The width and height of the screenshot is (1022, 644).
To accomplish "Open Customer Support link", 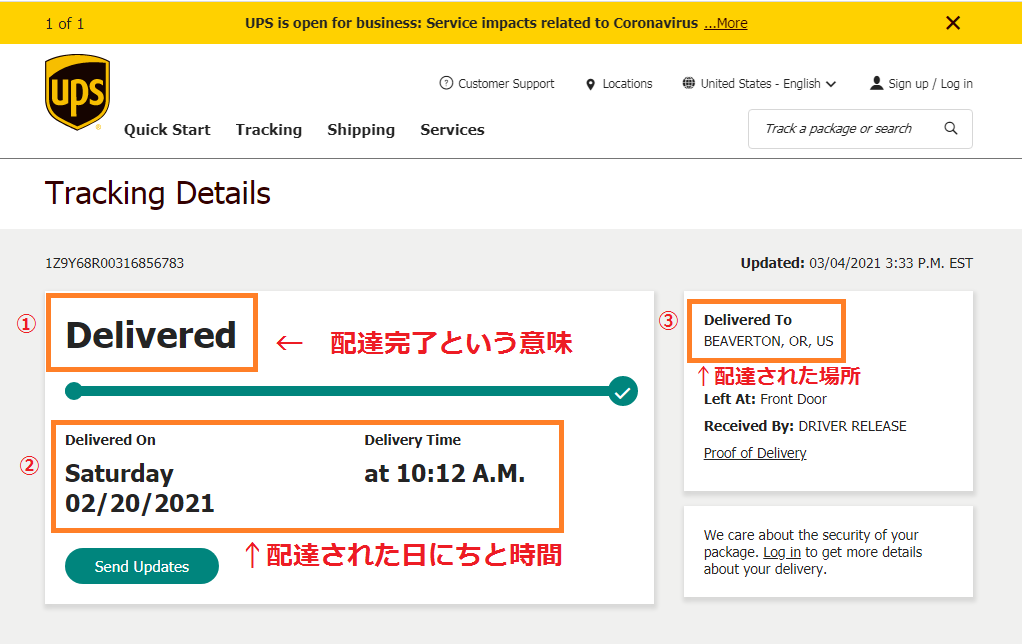I will pyautogui.click(x=506, y=83).
